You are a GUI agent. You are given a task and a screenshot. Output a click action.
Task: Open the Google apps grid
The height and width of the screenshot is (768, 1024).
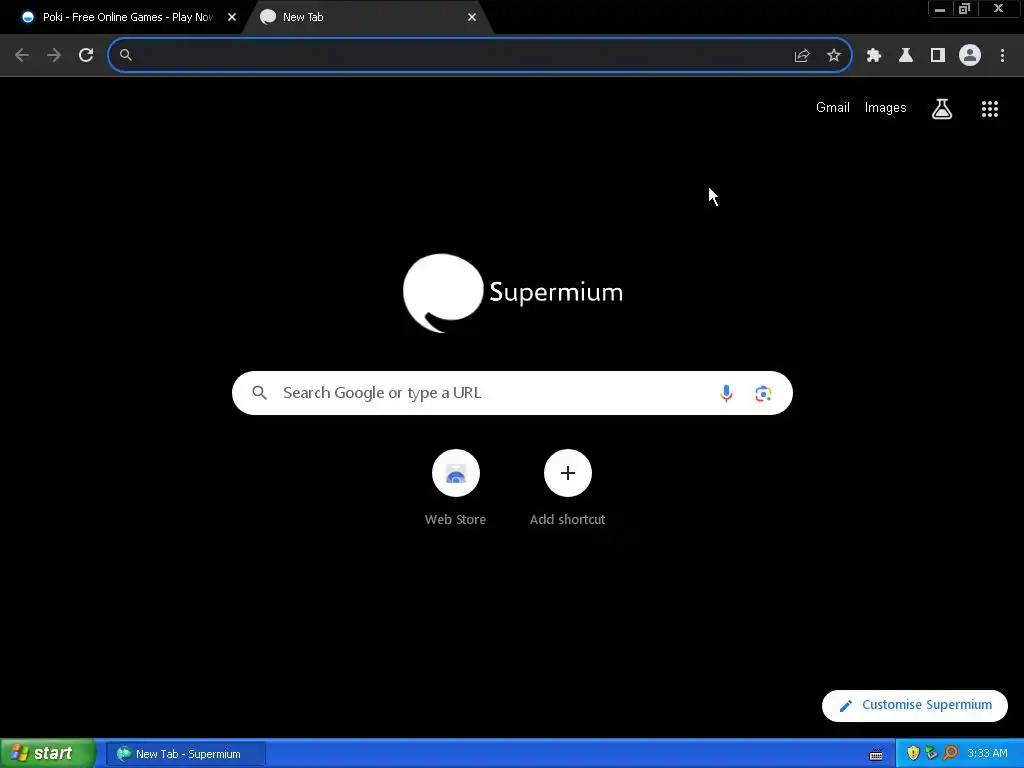point(990,109)
